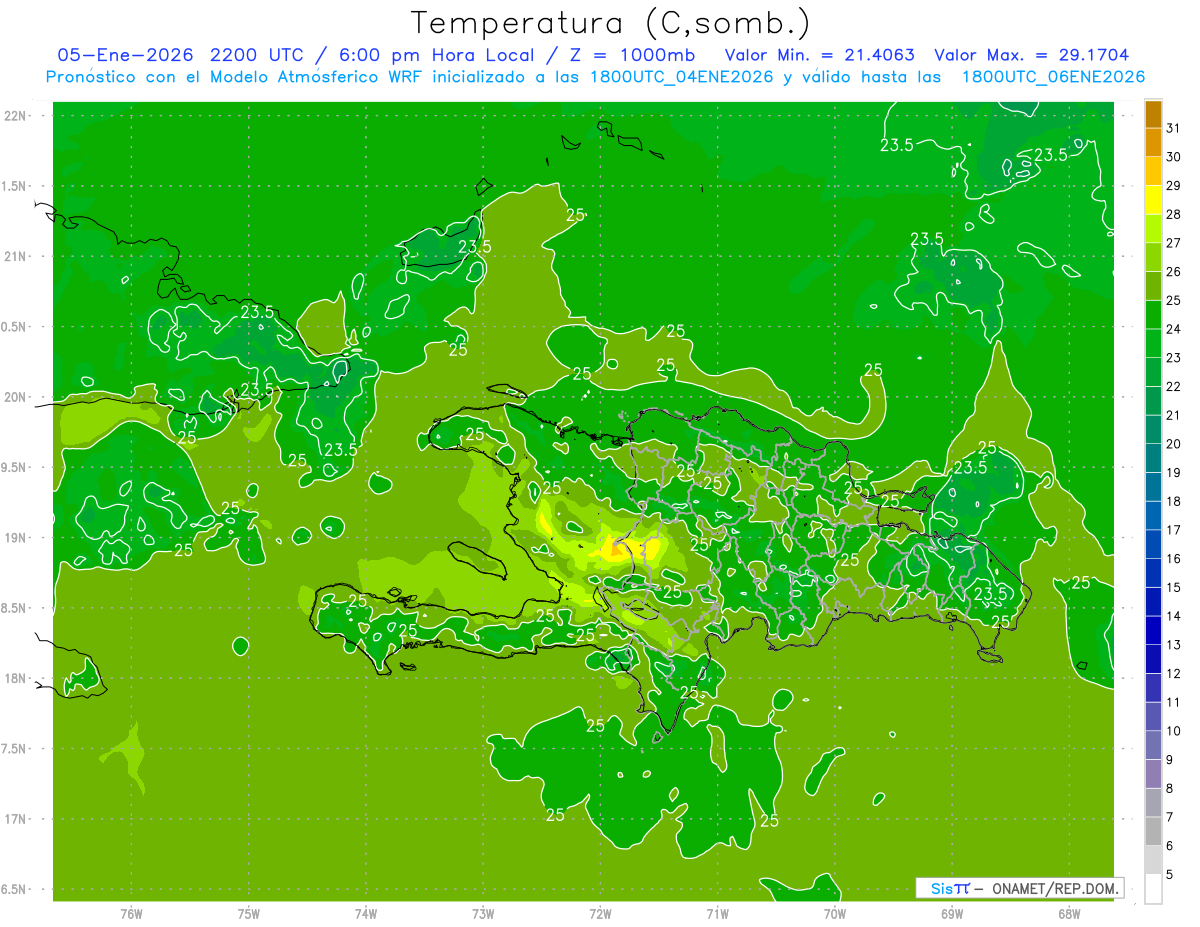The image size is (1200, 927).
Task: Click the "21N" latitude axis label
Action: click(16, 256)
